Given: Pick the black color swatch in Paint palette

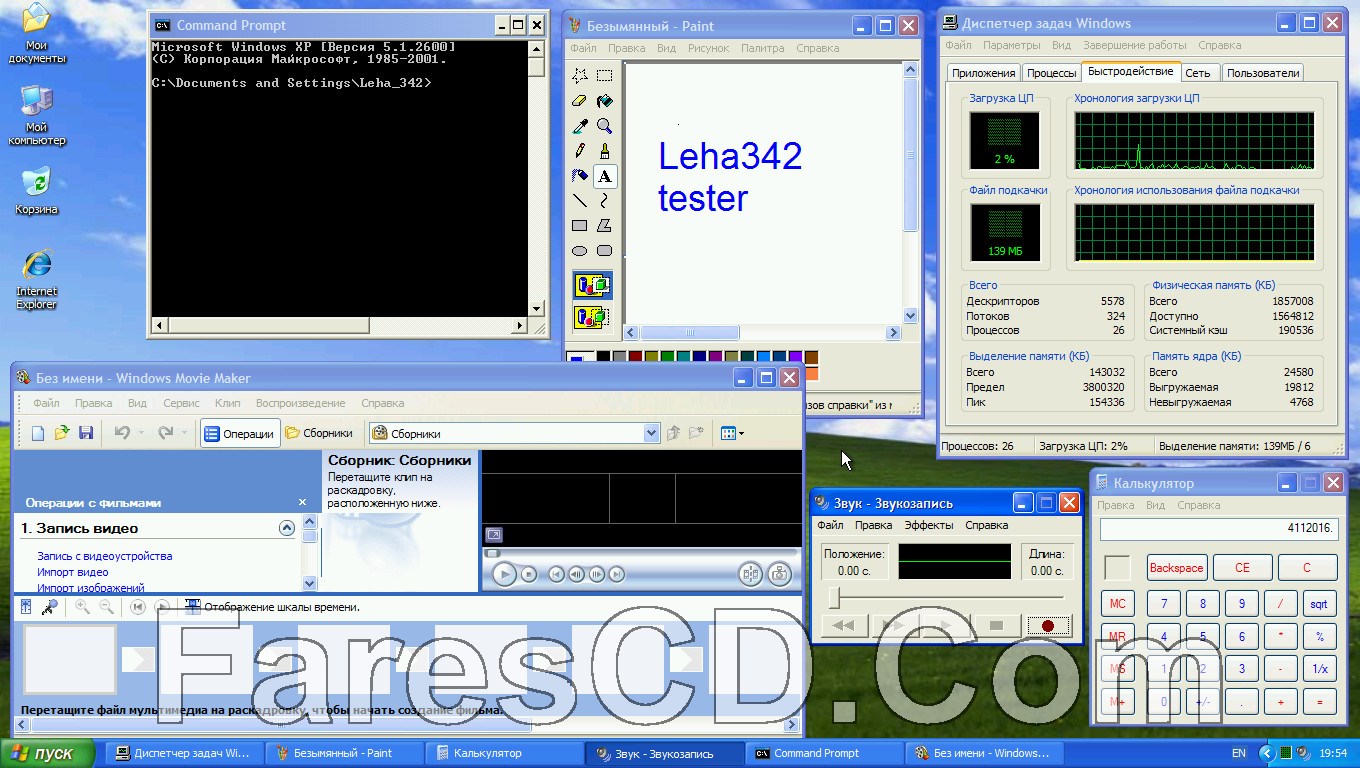Looking at the screenshot, I should pos(603,357).
